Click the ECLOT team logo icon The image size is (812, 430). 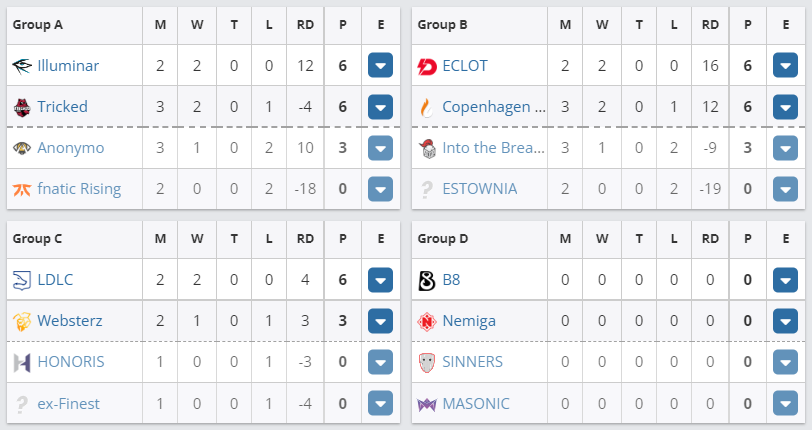427,67
